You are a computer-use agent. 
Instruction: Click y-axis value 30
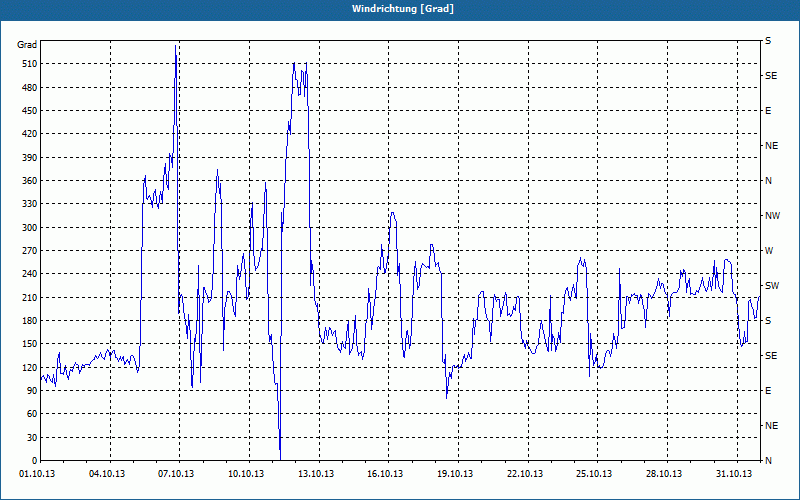click(x=32, y=437)
